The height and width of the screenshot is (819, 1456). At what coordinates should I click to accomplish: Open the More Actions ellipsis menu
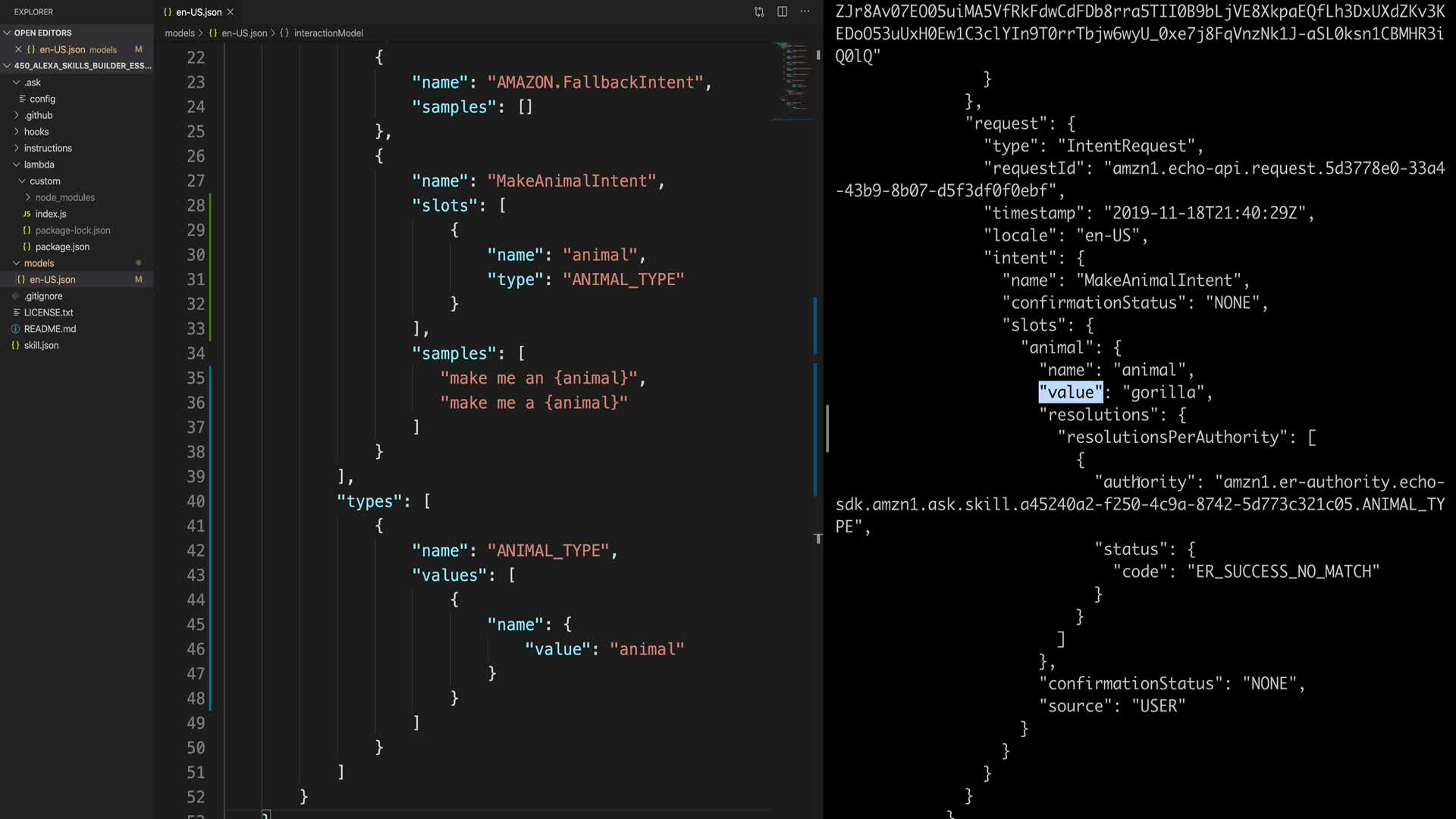coord(805,11)
